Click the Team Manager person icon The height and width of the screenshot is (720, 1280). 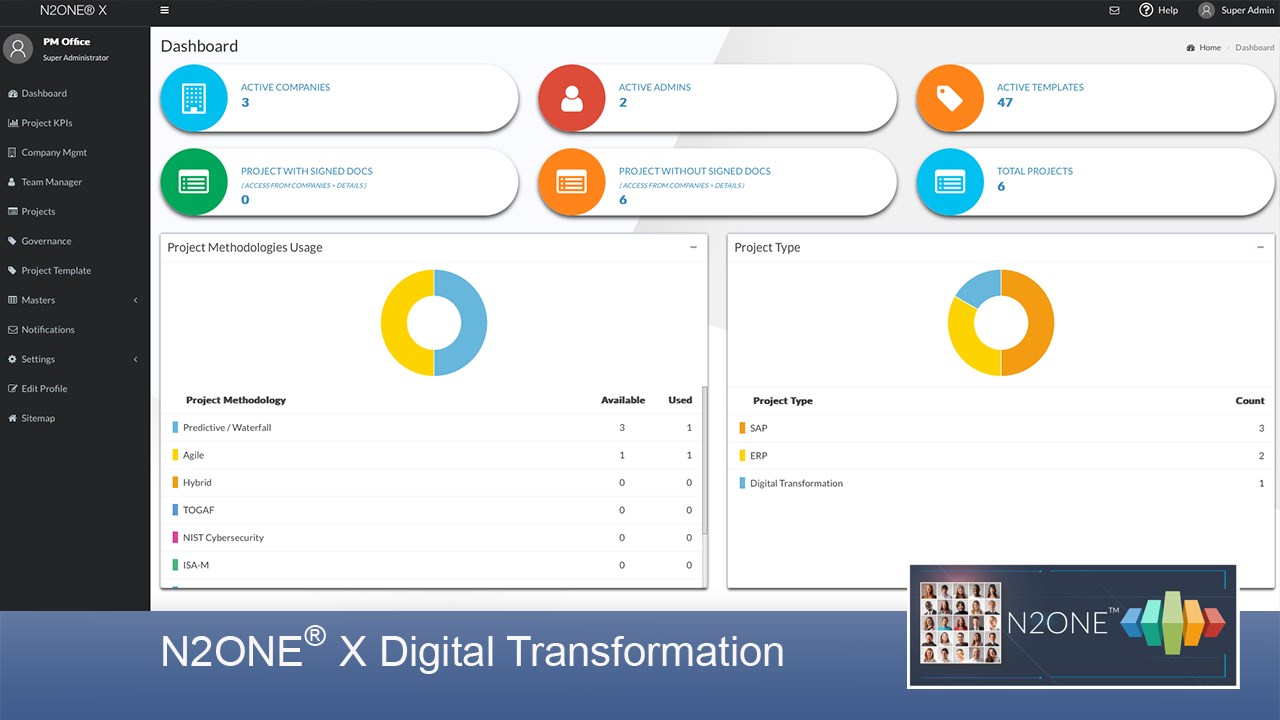12,182
